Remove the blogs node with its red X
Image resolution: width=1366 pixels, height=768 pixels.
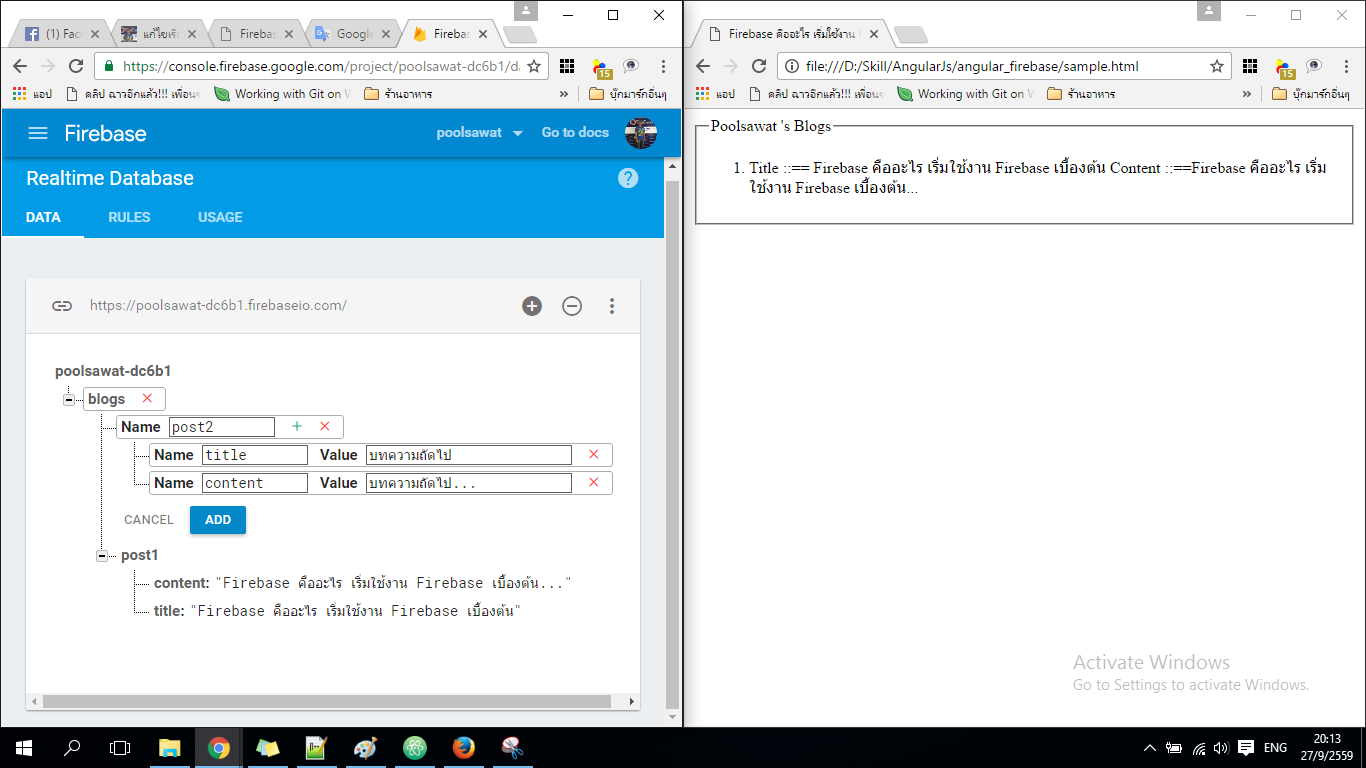(x=147, y=398)
